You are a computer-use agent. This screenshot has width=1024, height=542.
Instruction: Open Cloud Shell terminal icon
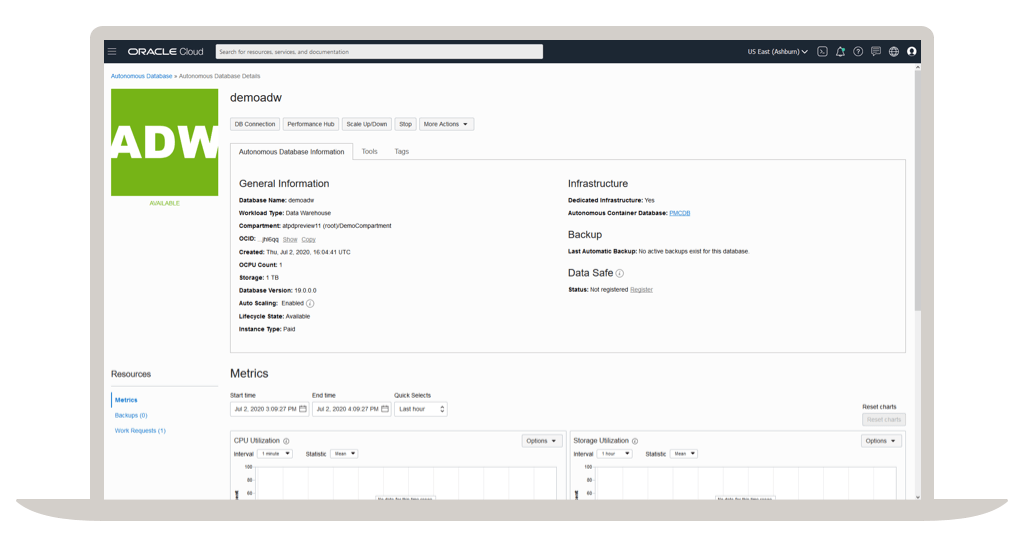pyautogui.click(x=822, y=52)
